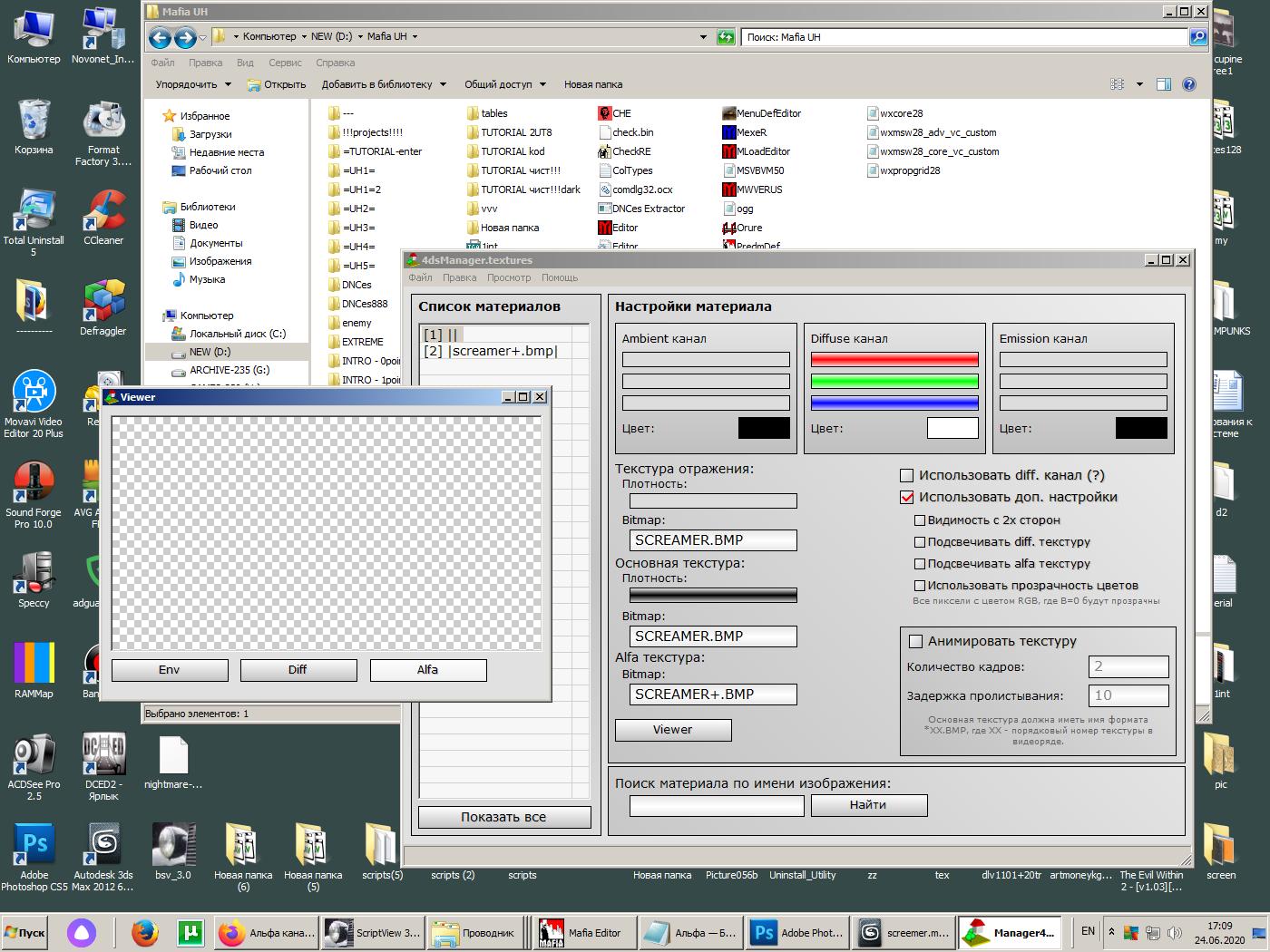Screen dimensions: 1270x952
Task: Select material [2] |screamer+.bmp| in list
Action: (491, 351)
